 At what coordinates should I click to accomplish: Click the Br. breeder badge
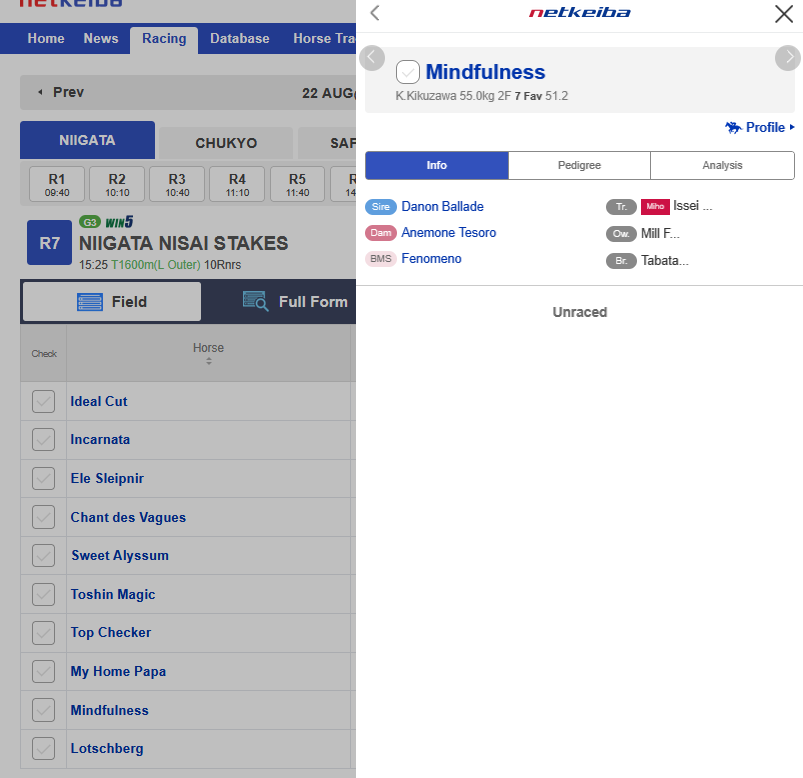[x=621, y=261]
